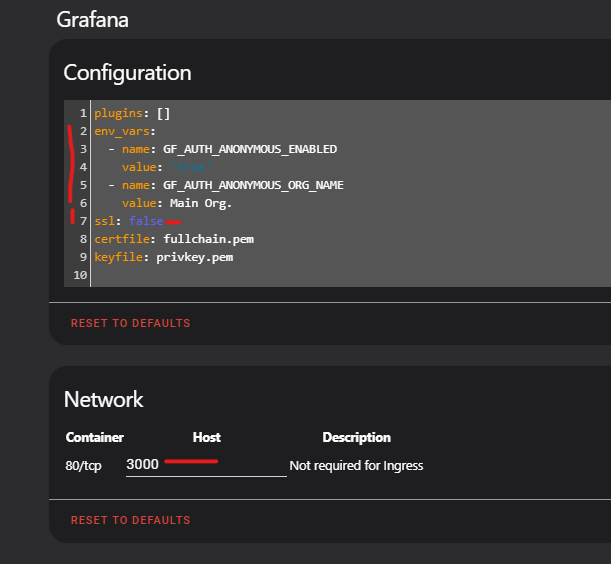Click the 'ssl: false' setting line
611x564 pixels.
coord(129,221)
